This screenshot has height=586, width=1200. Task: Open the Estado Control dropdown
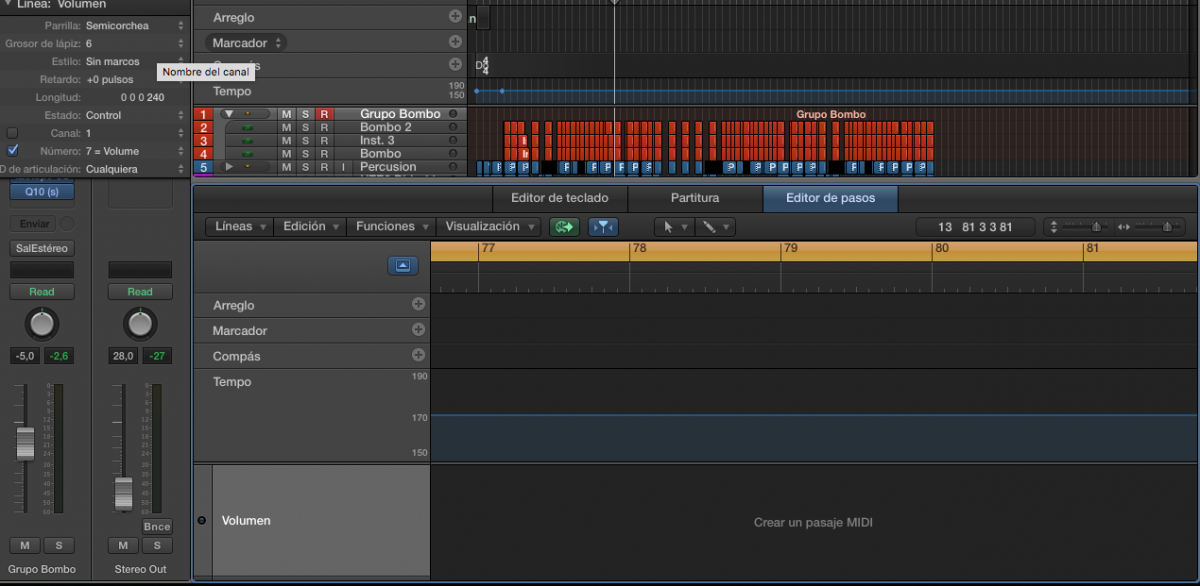[135, 115]
